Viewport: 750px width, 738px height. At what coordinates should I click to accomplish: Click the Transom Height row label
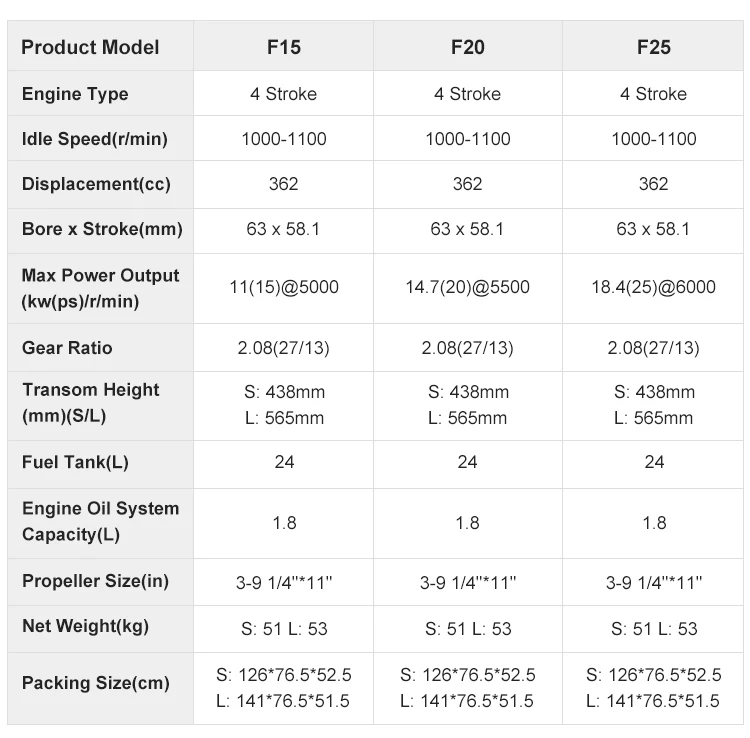[90, 404]
